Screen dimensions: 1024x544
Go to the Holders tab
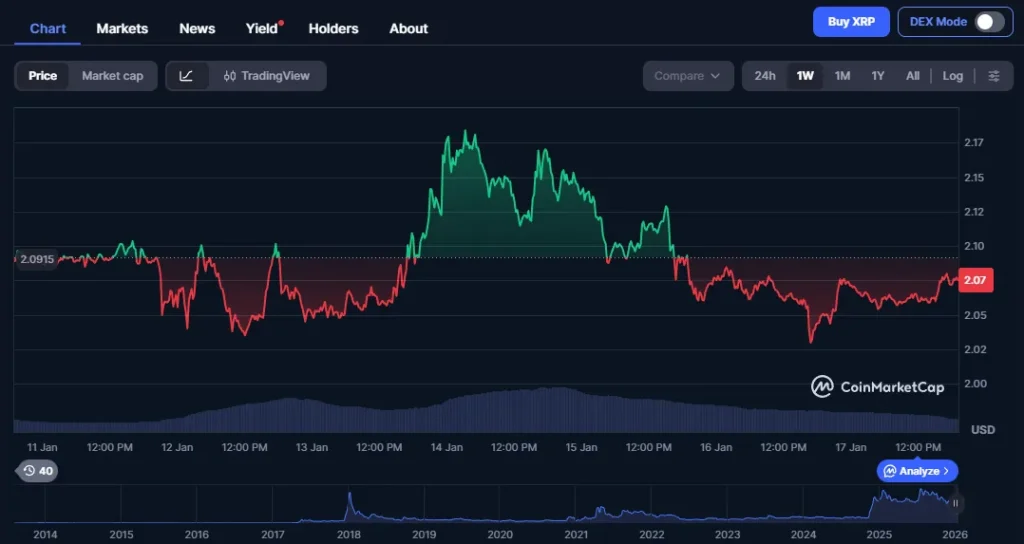[333, 28]
